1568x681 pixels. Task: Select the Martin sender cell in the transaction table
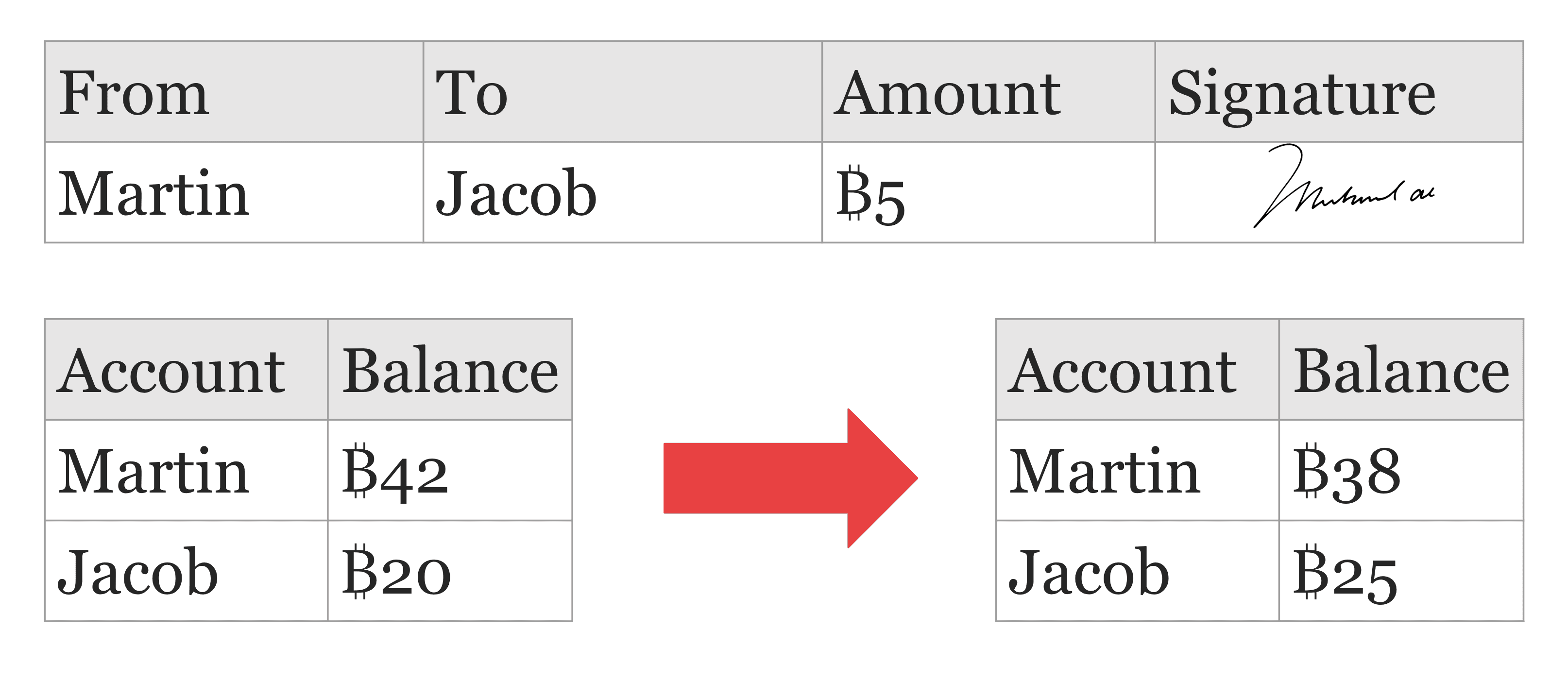(x=234, y=192)
